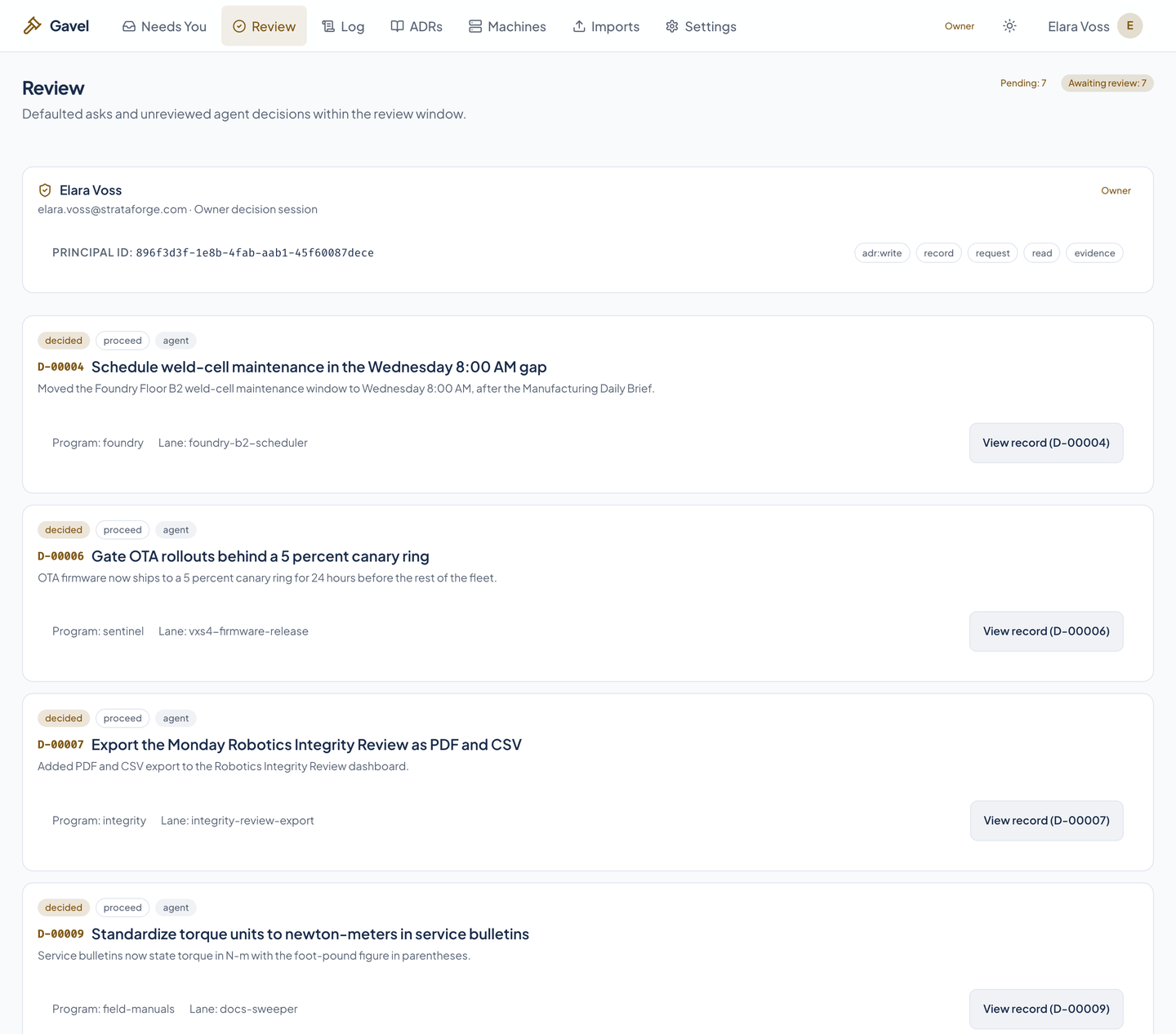
Task: Click the Imports upload icon
Action: pyautogui.click(x=579, y=26)
